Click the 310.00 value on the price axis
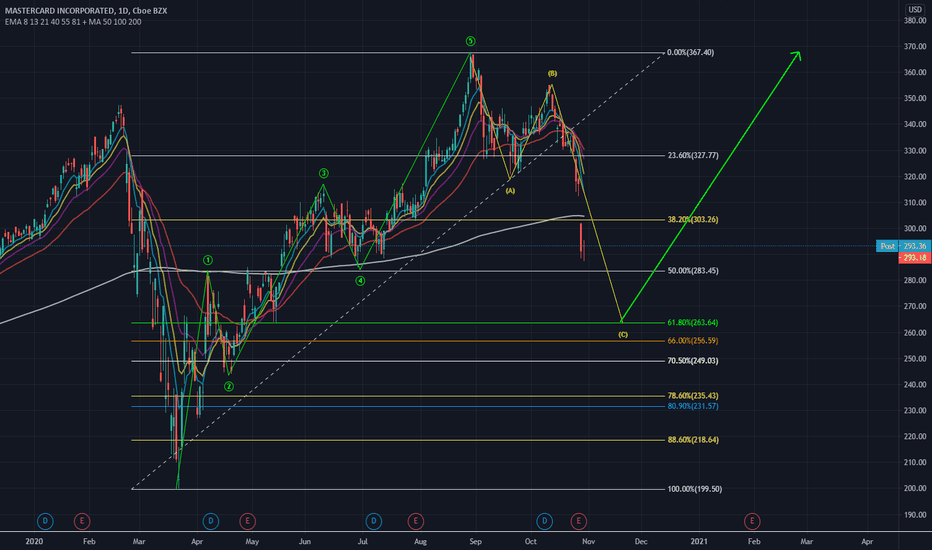The image size is (932, 550). [915, 202]
